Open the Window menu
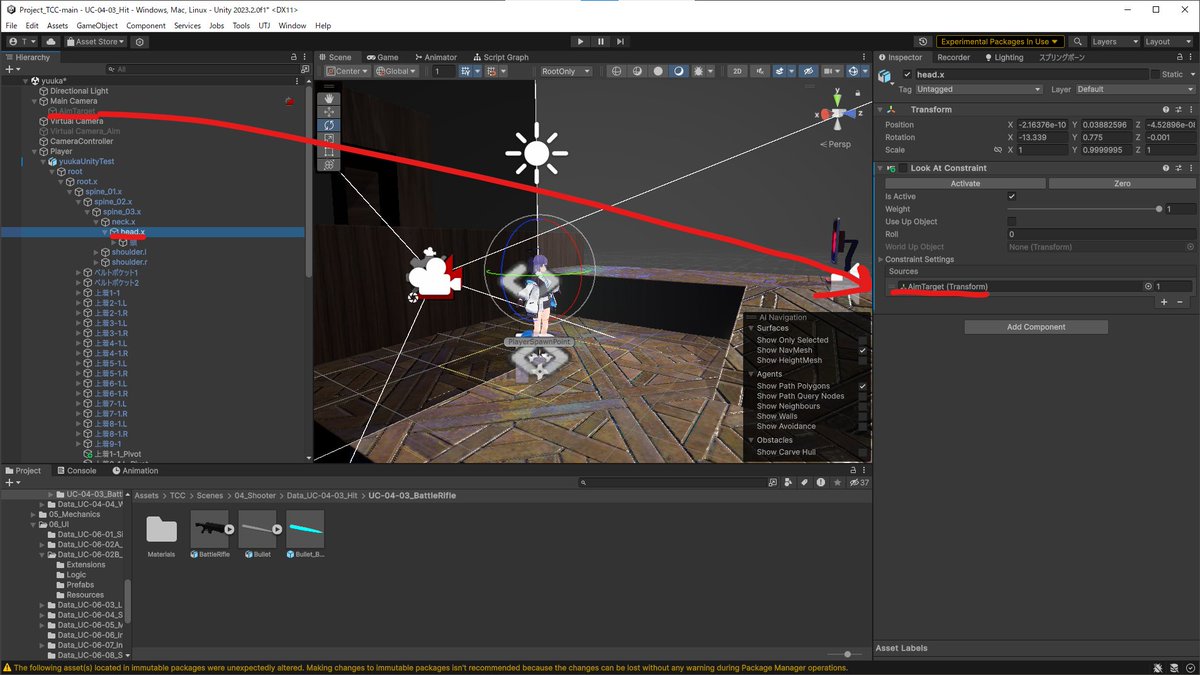This screenshot has width=1200, height=675. coord(292,25)
